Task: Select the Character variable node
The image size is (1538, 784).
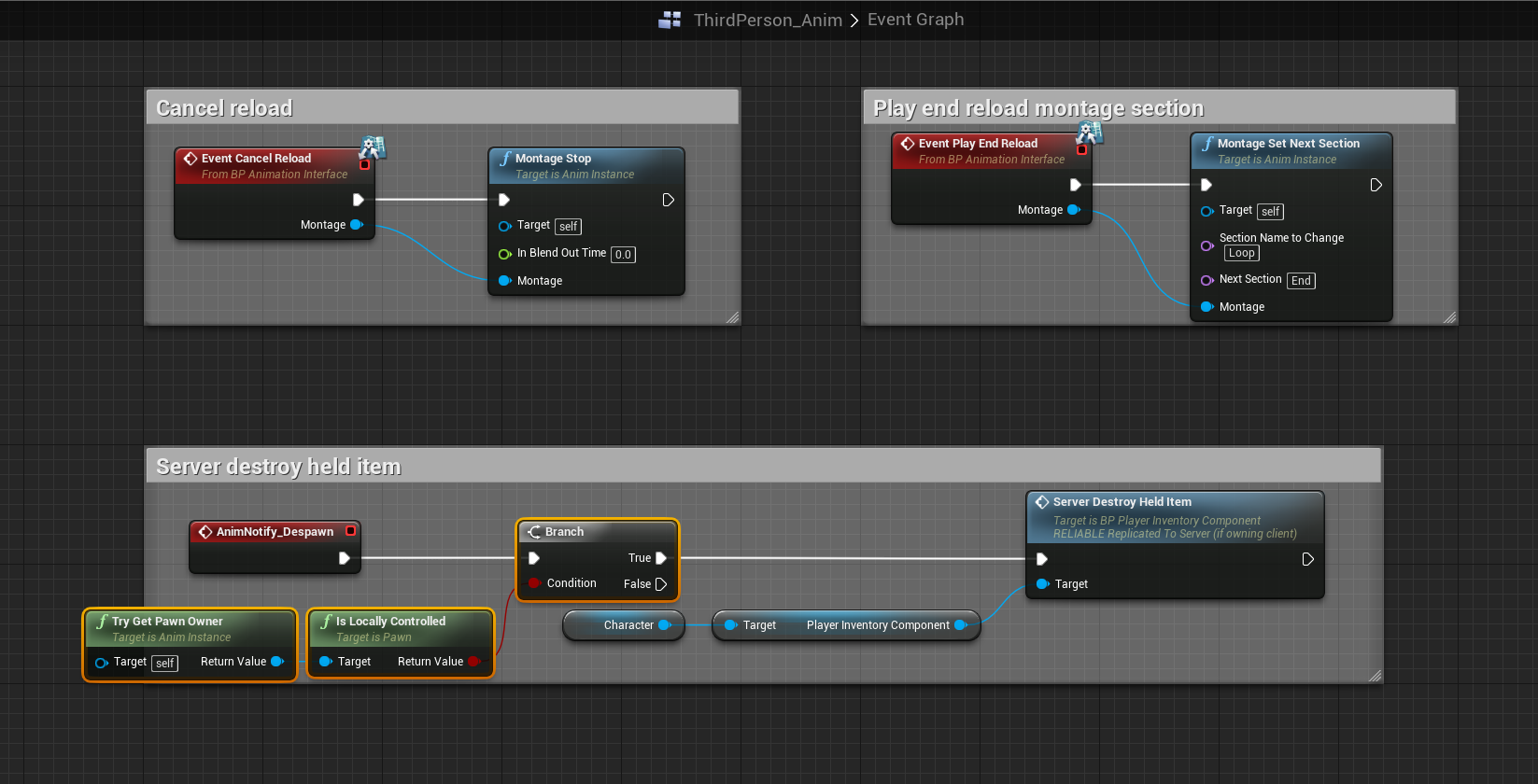Action: [622, 625]
